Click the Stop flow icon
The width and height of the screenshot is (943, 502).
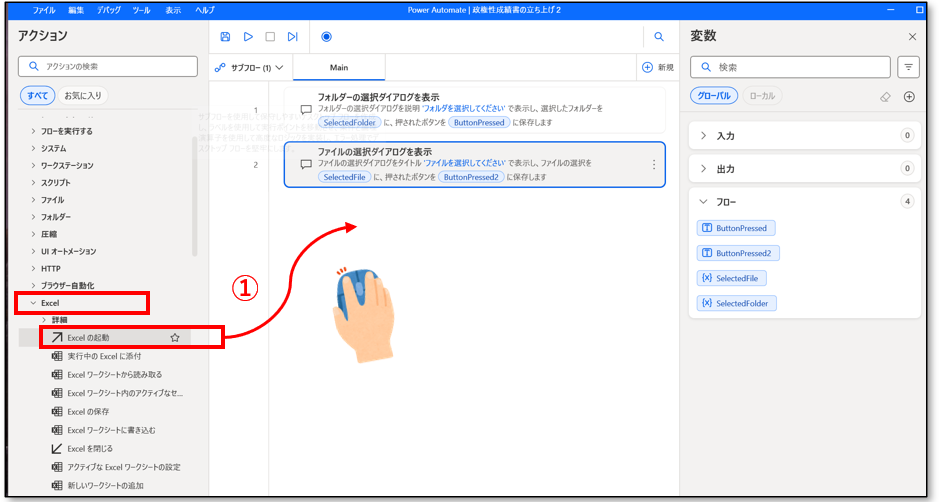[x=270, y=37]
